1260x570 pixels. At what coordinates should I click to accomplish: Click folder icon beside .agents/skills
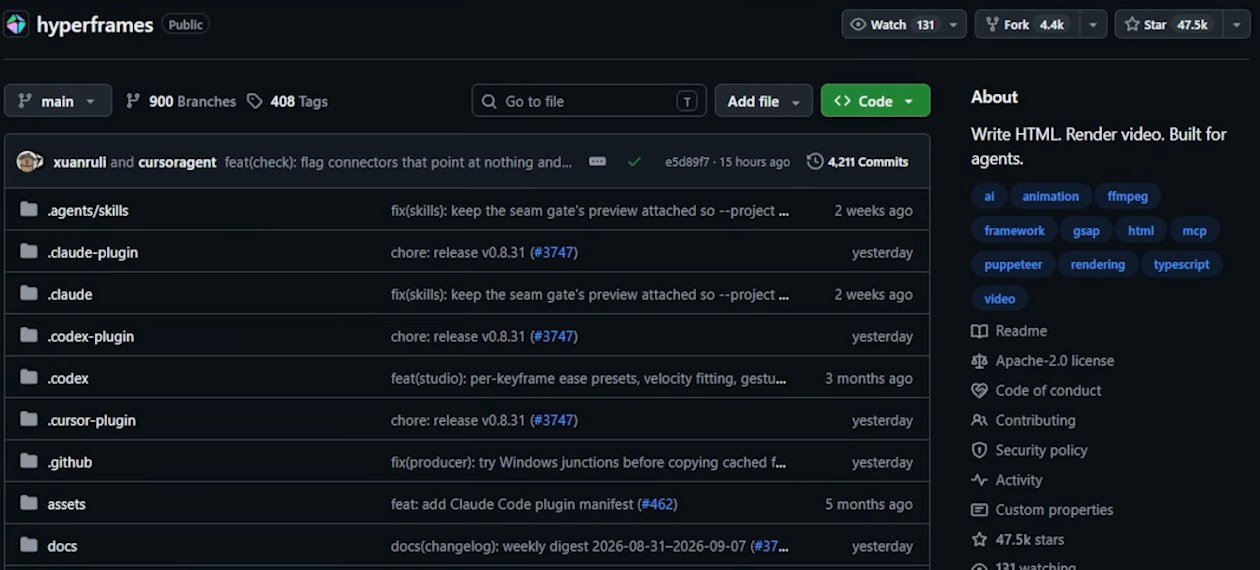pyautogui.click(x=28, y=210)
